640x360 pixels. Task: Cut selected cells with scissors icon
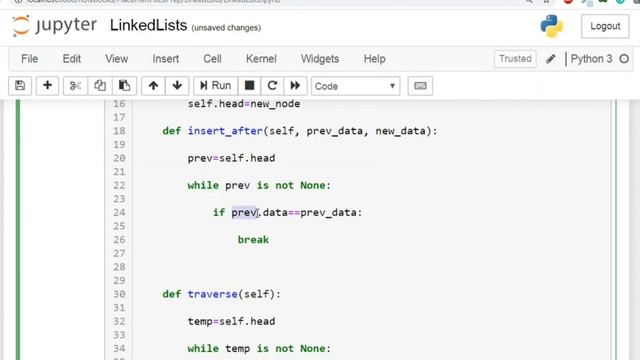[76, 86]
